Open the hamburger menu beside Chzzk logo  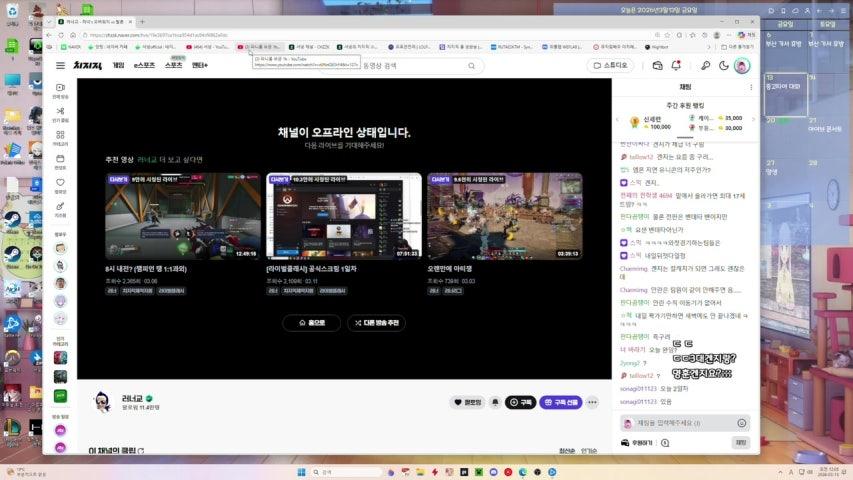click(60, 65)
